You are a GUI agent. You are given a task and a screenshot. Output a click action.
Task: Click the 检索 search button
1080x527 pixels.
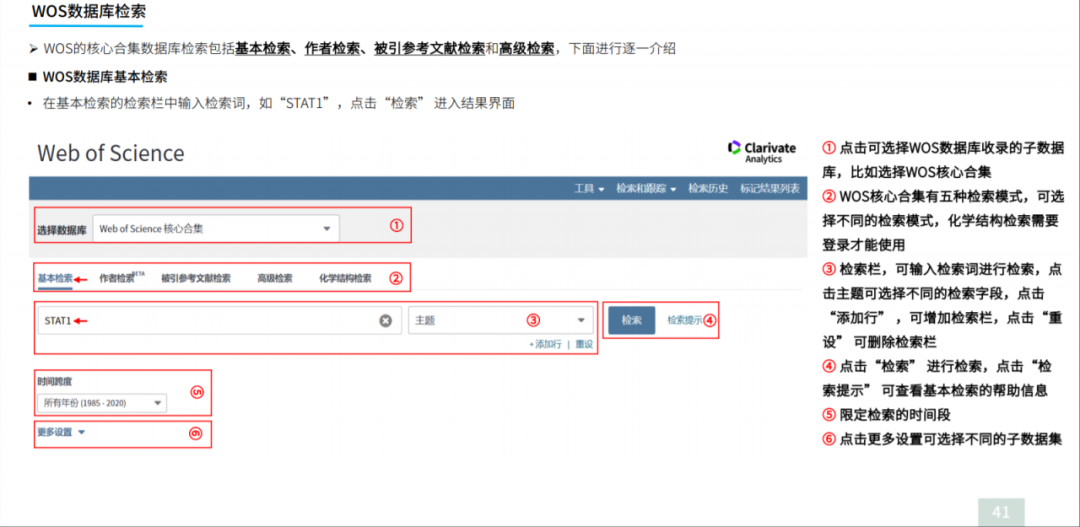pyautogui.click(x=632, y=320)
